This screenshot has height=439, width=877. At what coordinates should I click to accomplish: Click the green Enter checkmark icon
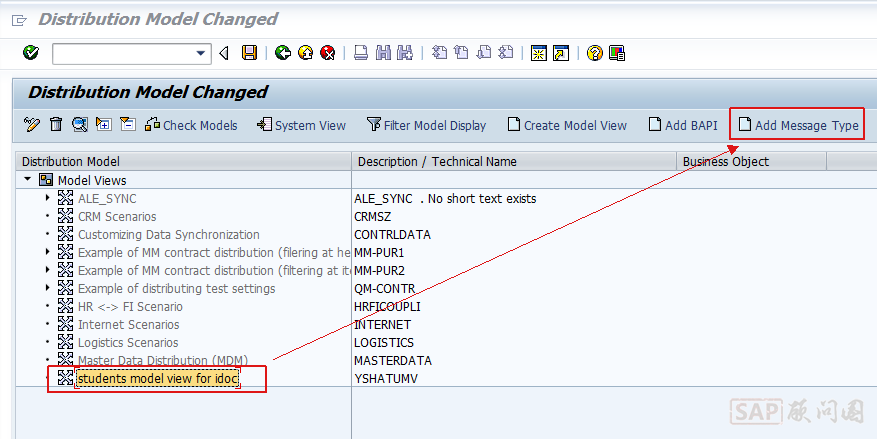click(x=31, y=53)
